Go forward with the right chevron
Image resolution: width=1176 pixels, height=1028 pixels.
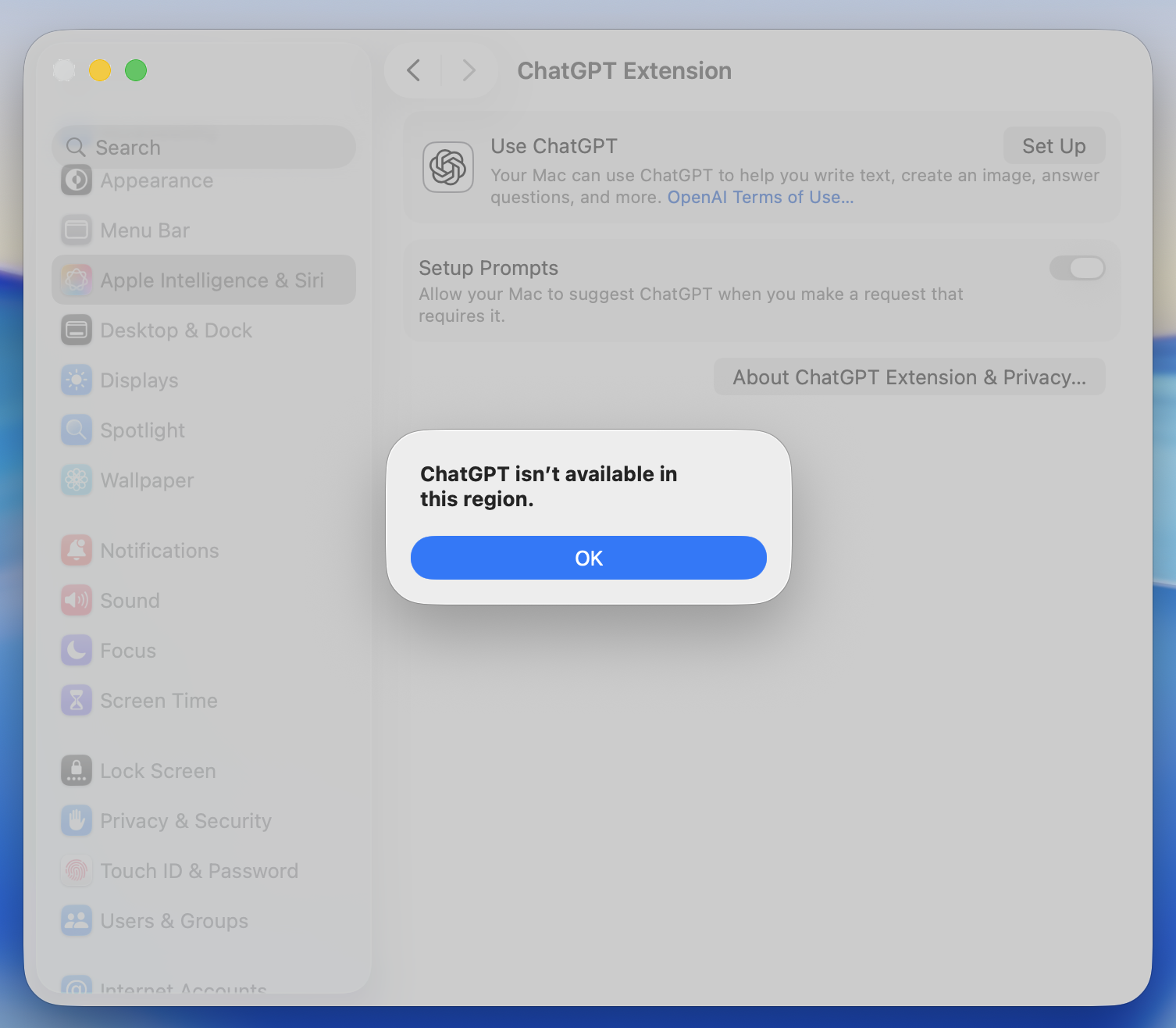click(469, 70)
